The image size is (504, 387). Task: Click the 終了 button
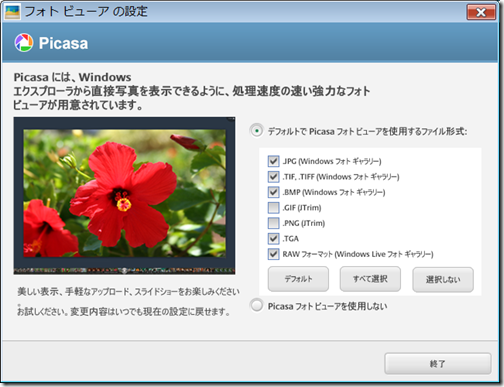(x=438, y=363)
